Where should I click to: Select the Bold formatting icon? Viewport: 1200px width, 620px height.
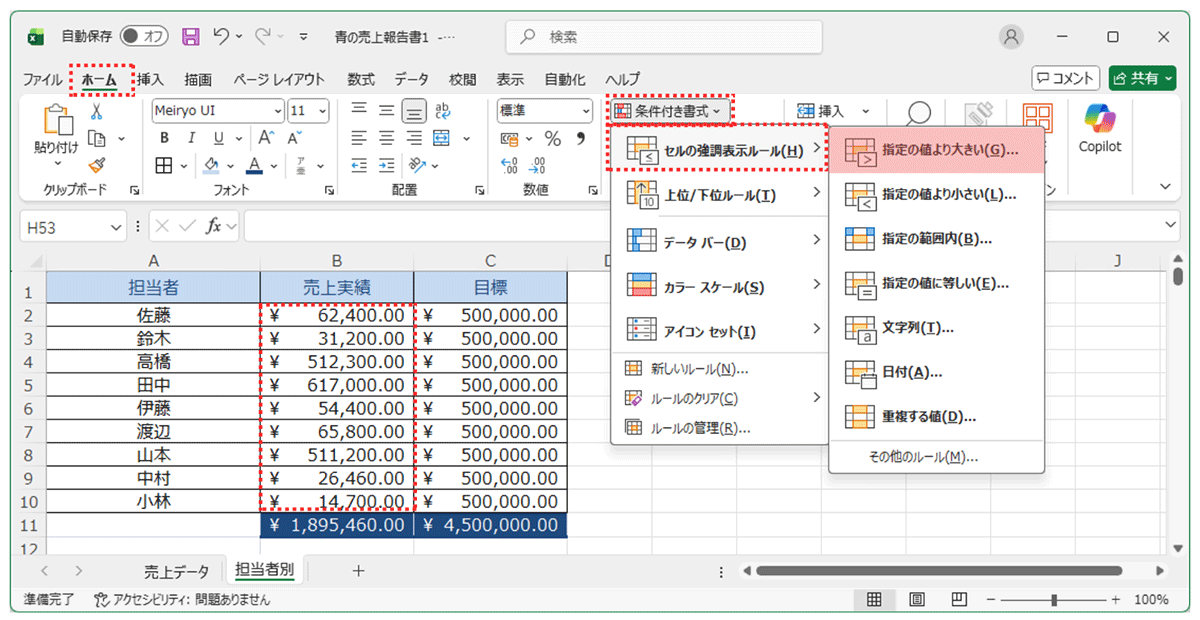click(163, 138)
